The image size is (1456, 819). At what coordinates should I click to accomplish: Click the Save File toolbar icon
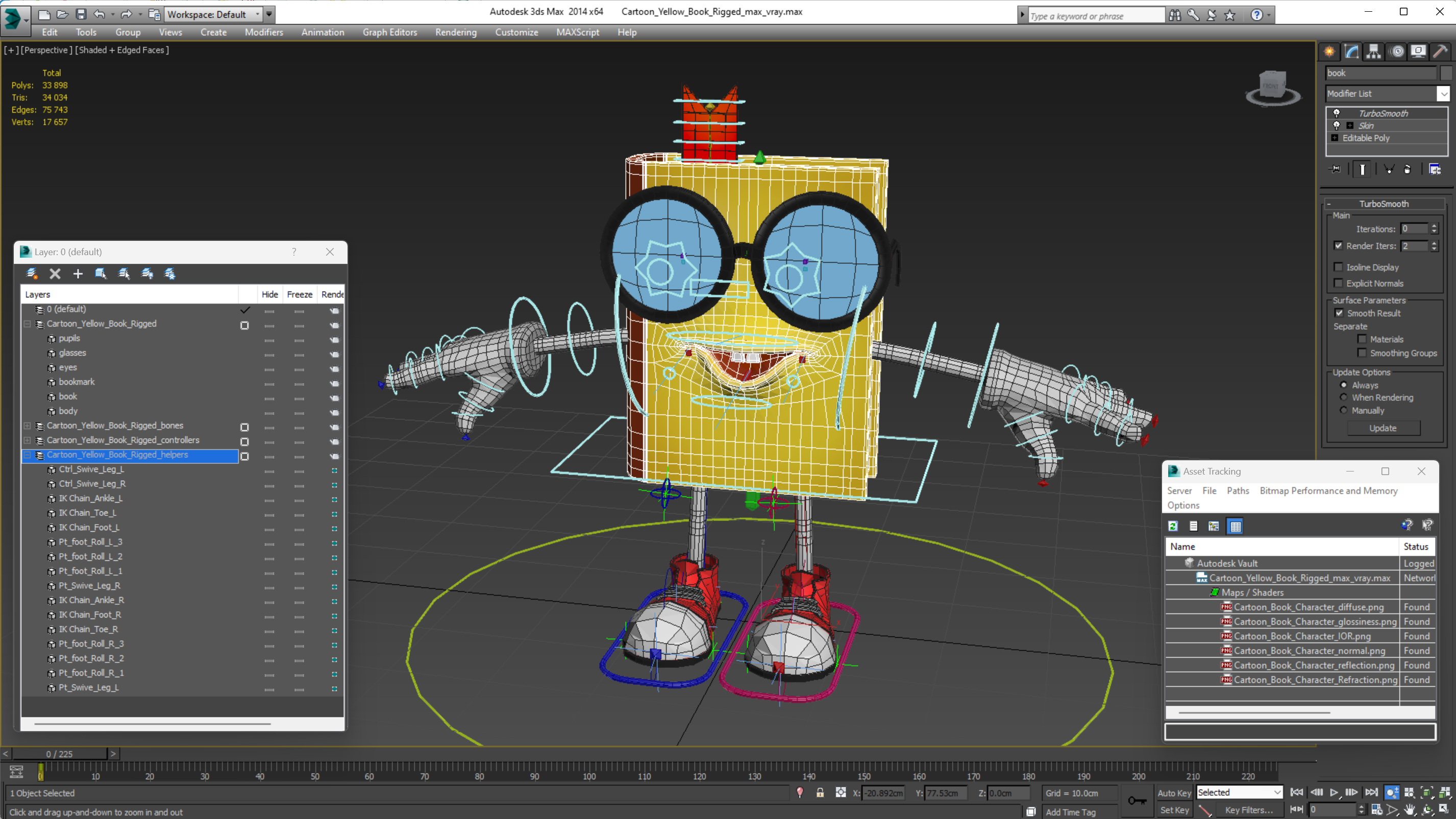(81, 14)
